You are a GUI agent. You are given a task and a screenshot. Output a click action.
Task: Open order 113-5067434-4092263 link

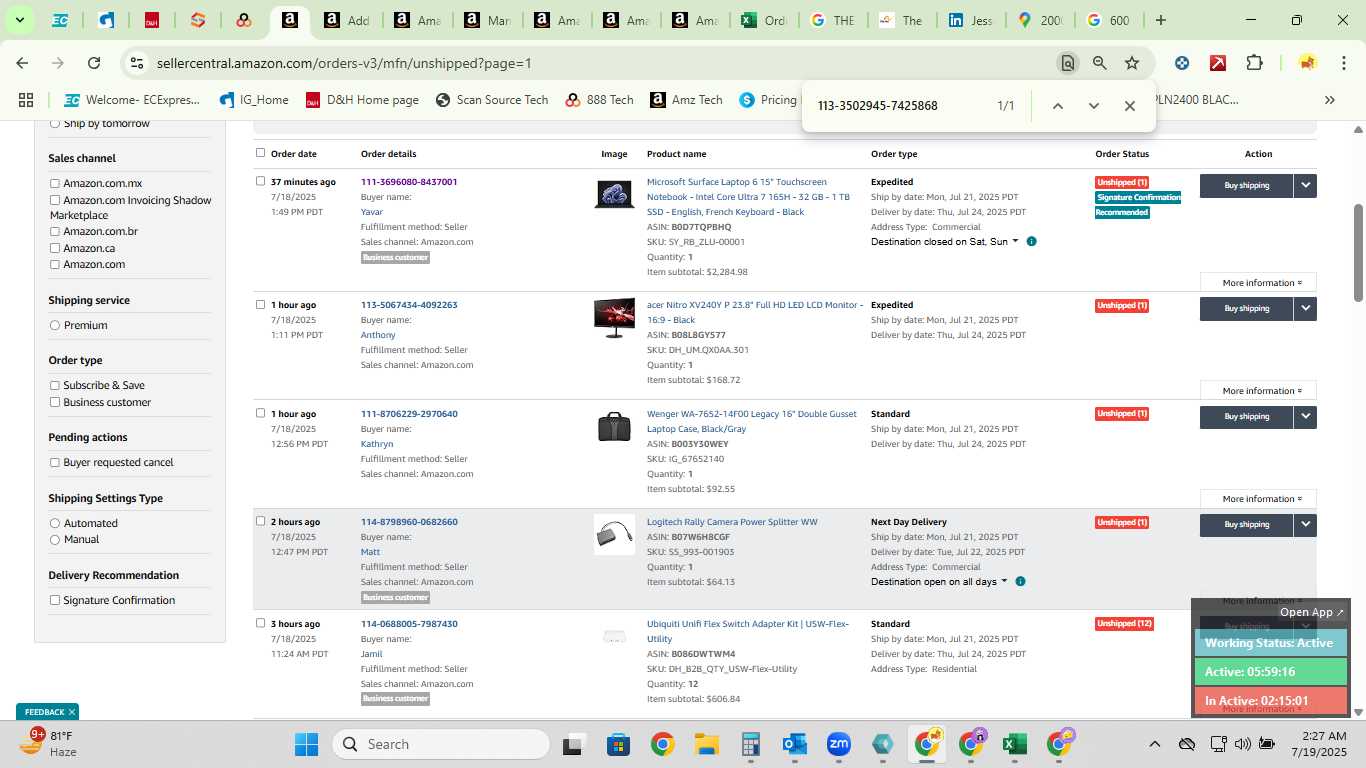pyautogui.click(x=409, y=305)
